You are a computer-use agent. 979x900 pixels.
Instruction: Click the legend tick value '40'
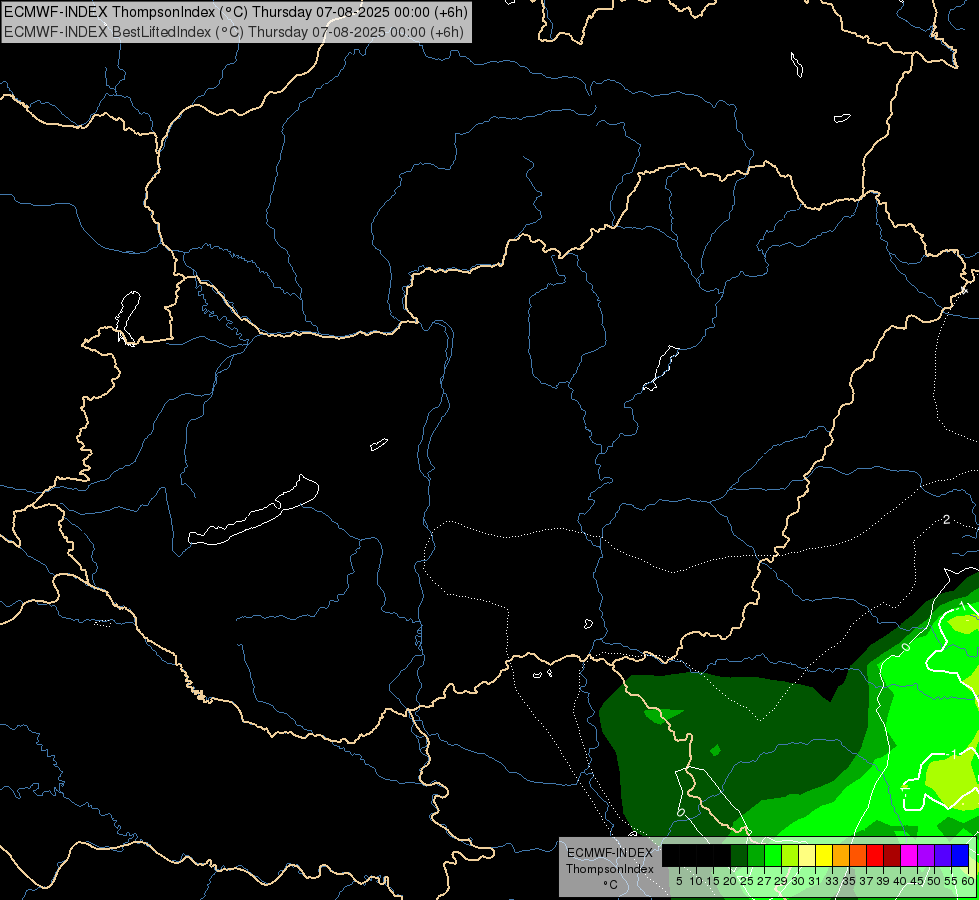(900, 881)
